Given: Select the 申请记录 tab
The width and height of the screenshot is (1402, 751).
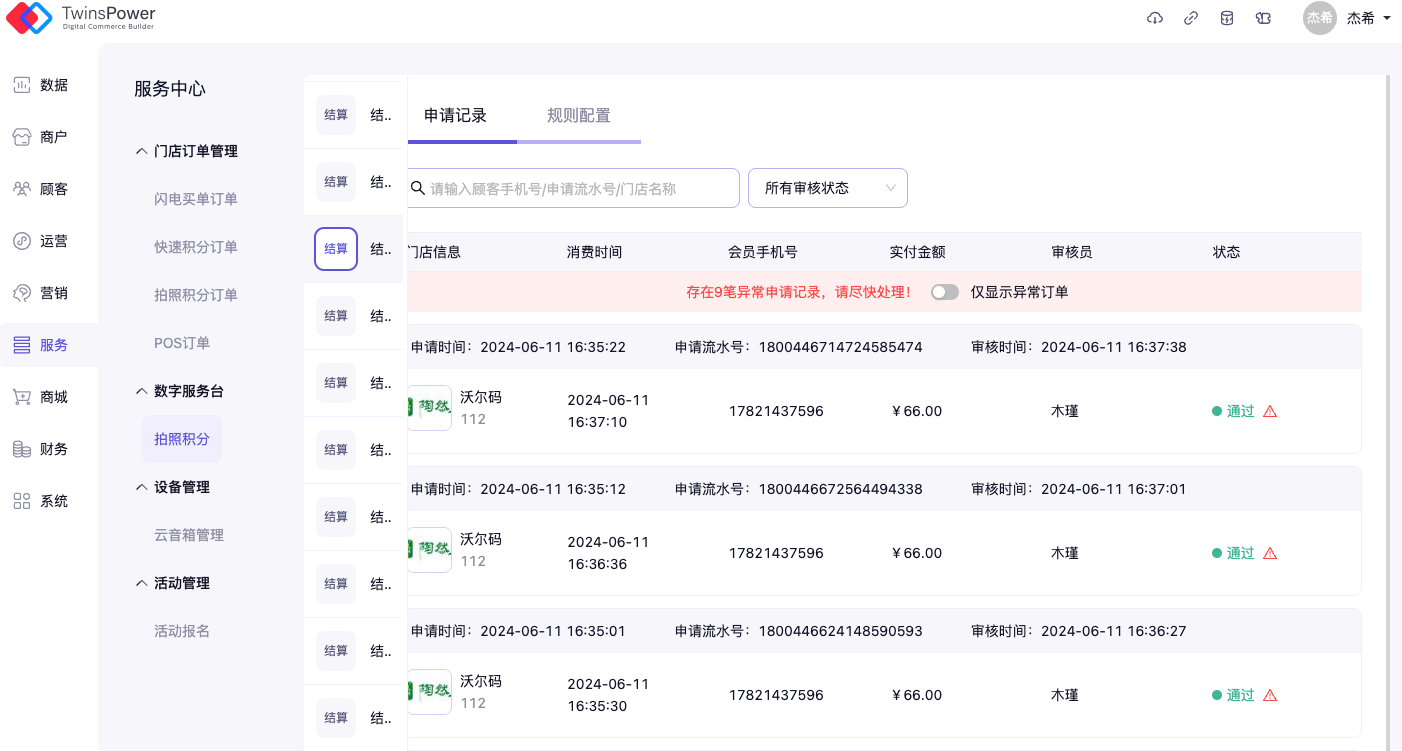Looking at the screenshot, I should coord(456,115).
